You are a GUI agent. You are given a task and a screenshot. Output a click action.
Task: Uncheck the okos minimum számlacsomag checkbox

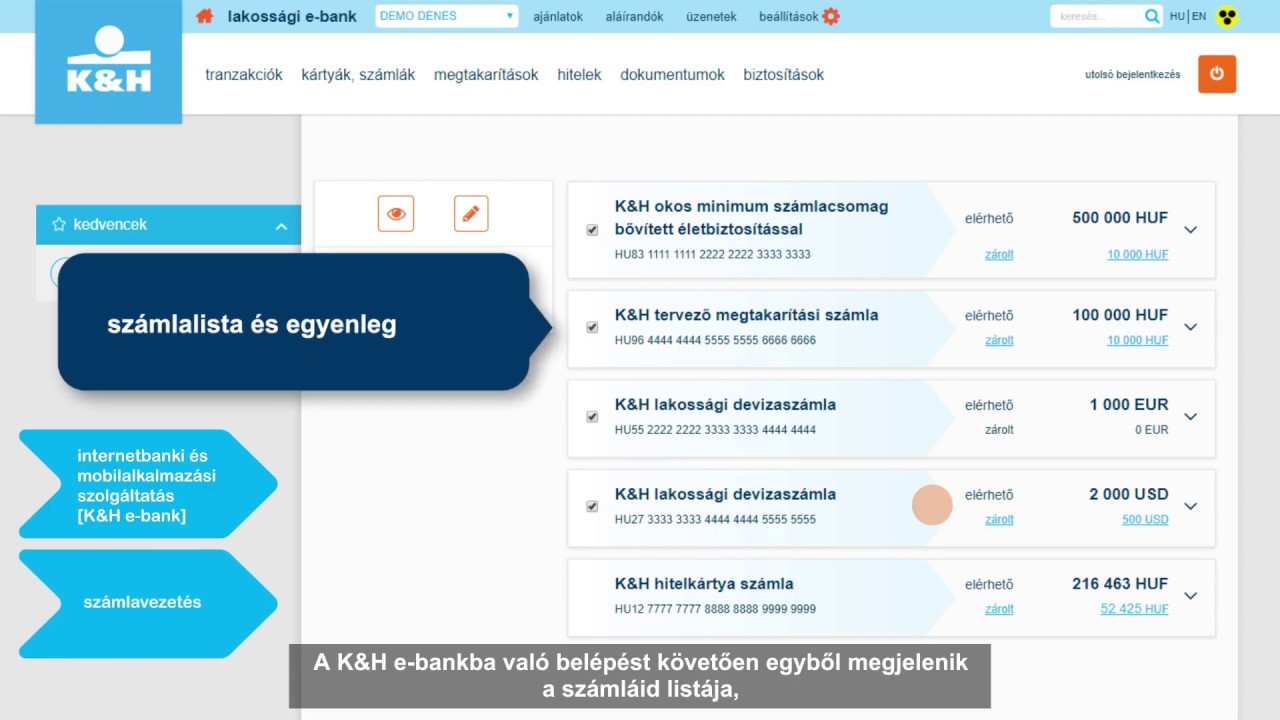592,230
